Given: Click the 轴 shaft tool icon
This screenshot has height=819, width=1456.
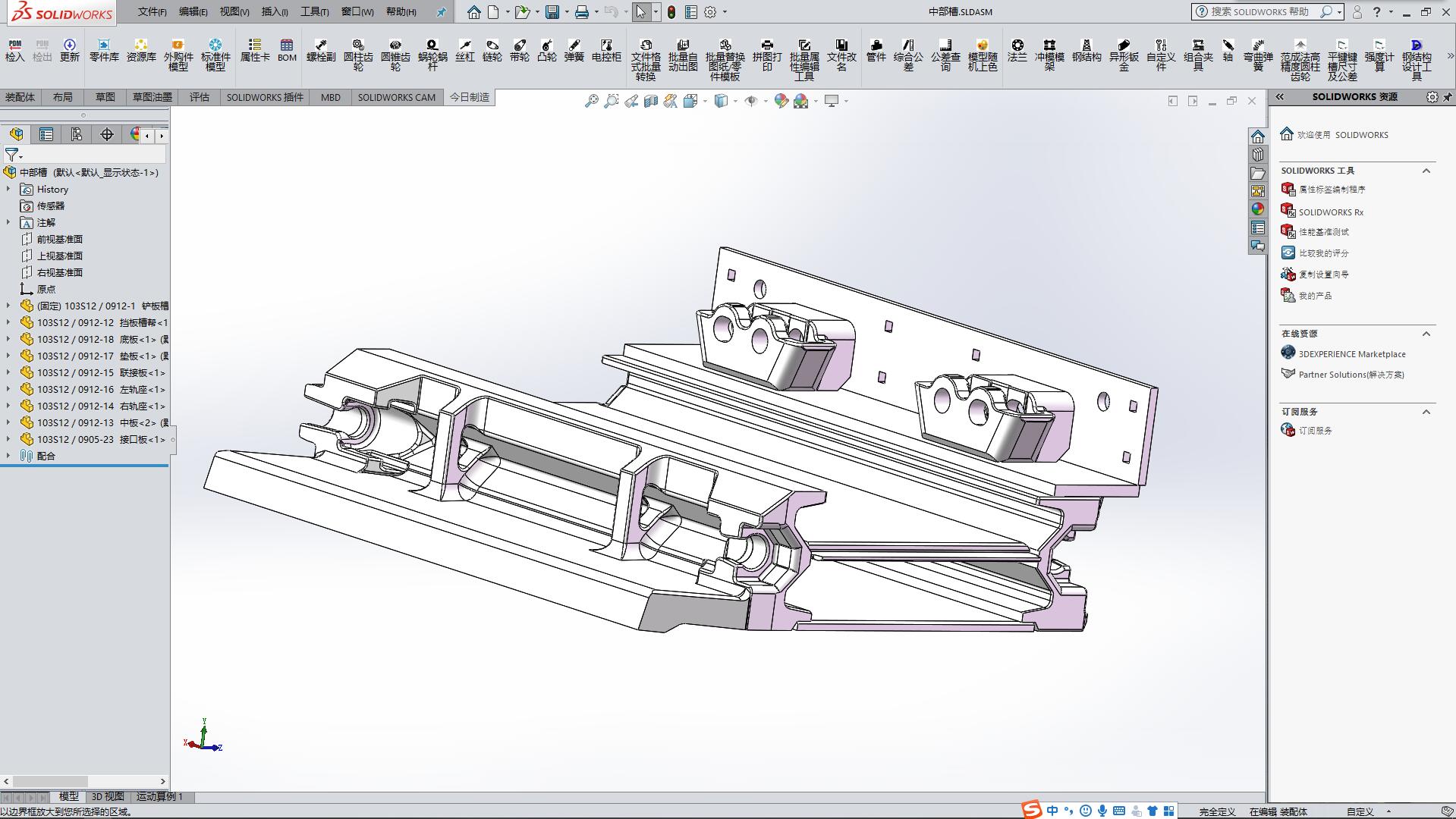Looking at the screenshot, I should [1228, 50].
